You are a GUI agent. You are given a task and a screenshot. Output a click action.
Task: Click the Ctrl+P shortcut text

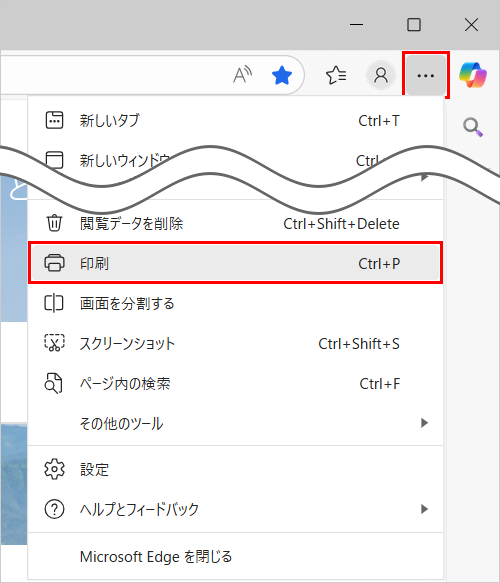pos(379,264)
